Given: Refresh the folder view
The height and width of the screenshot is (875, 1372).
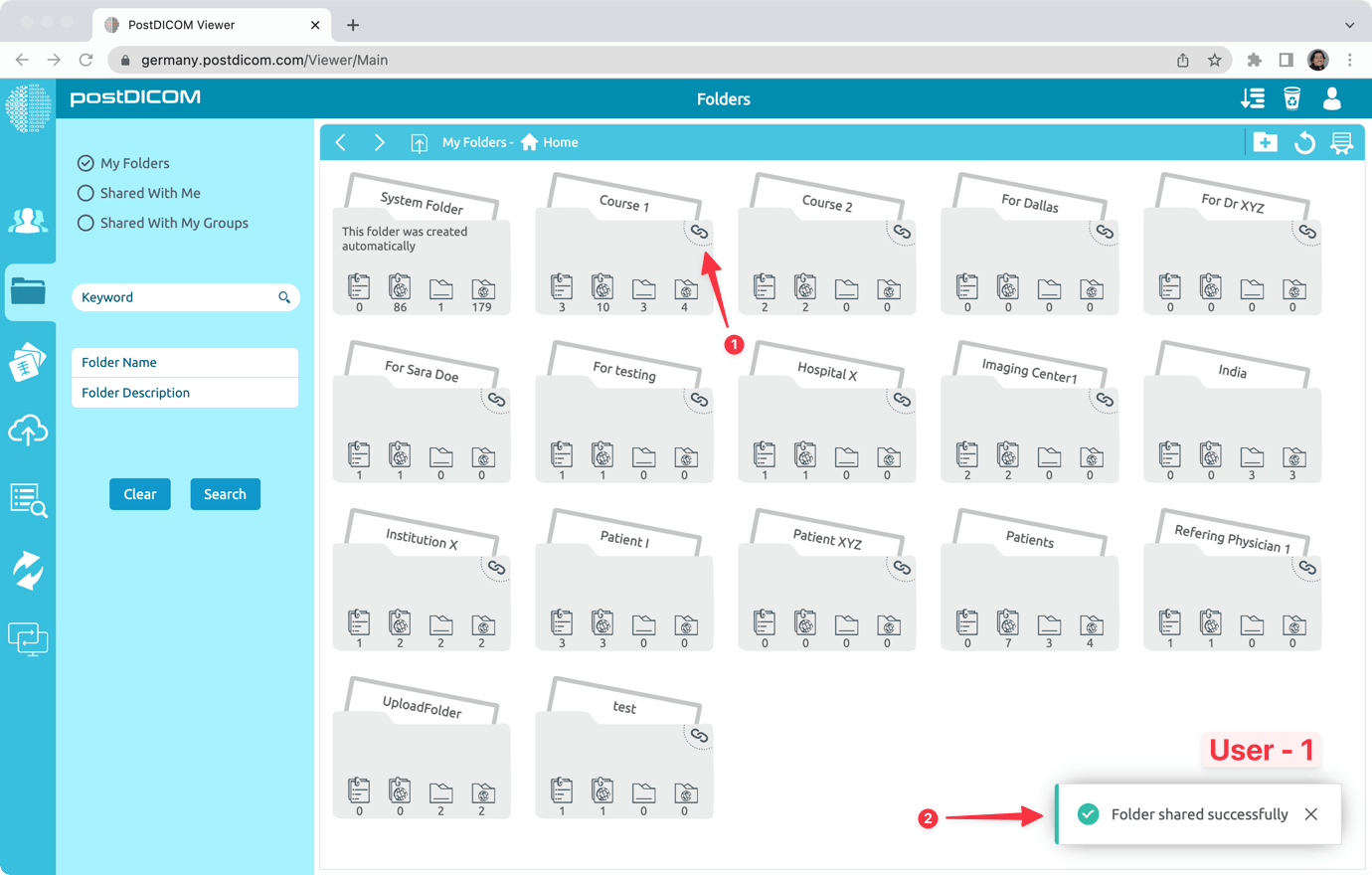Looking at the screenshot, I should [1303, 142].
